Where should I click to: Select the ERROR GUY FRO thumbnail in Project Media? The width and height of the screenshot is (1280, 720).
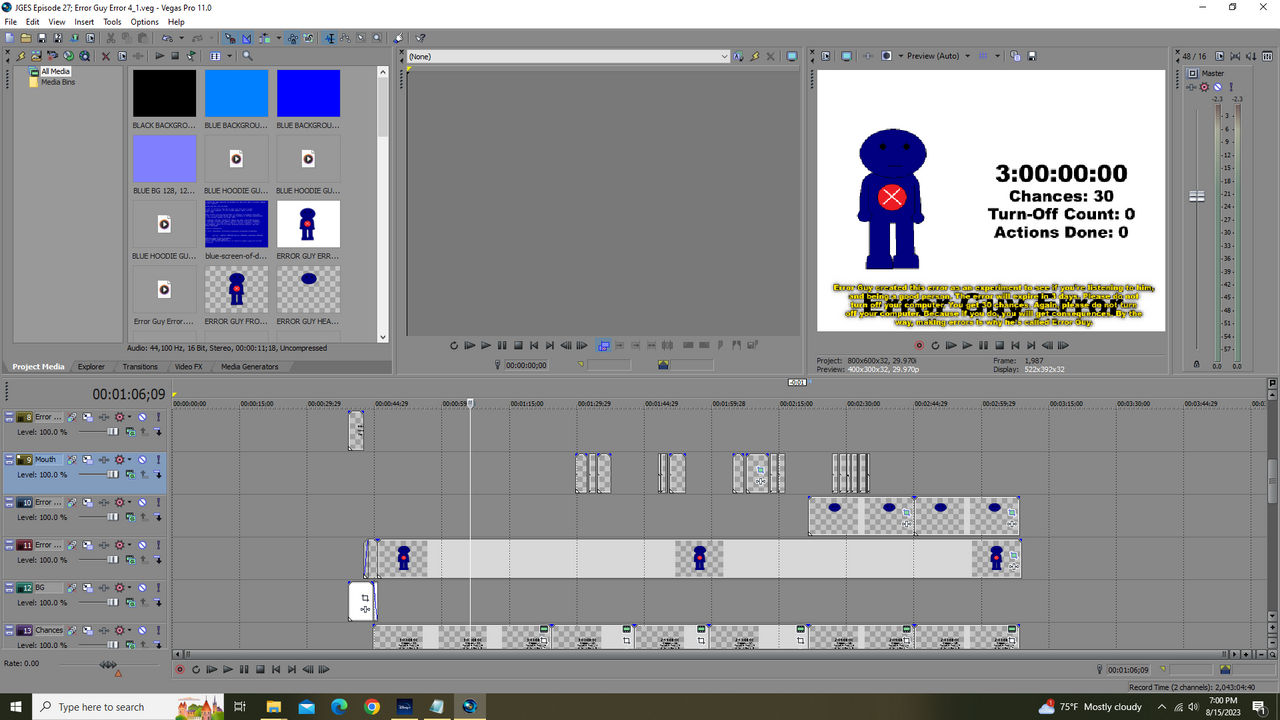pos(236,290)
